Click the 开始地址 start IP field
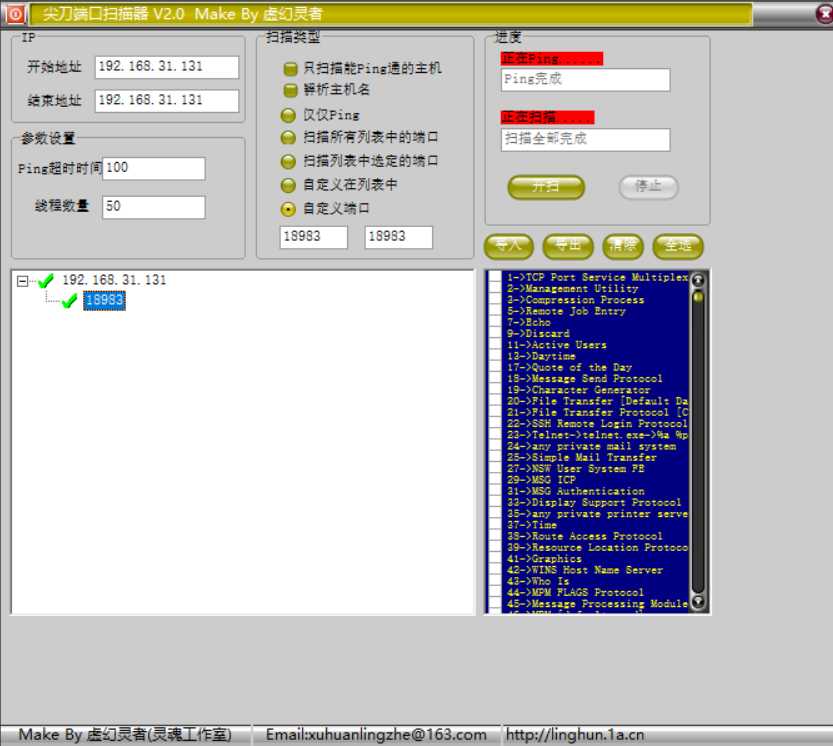 pyautogui.click(x=167, y=67)
